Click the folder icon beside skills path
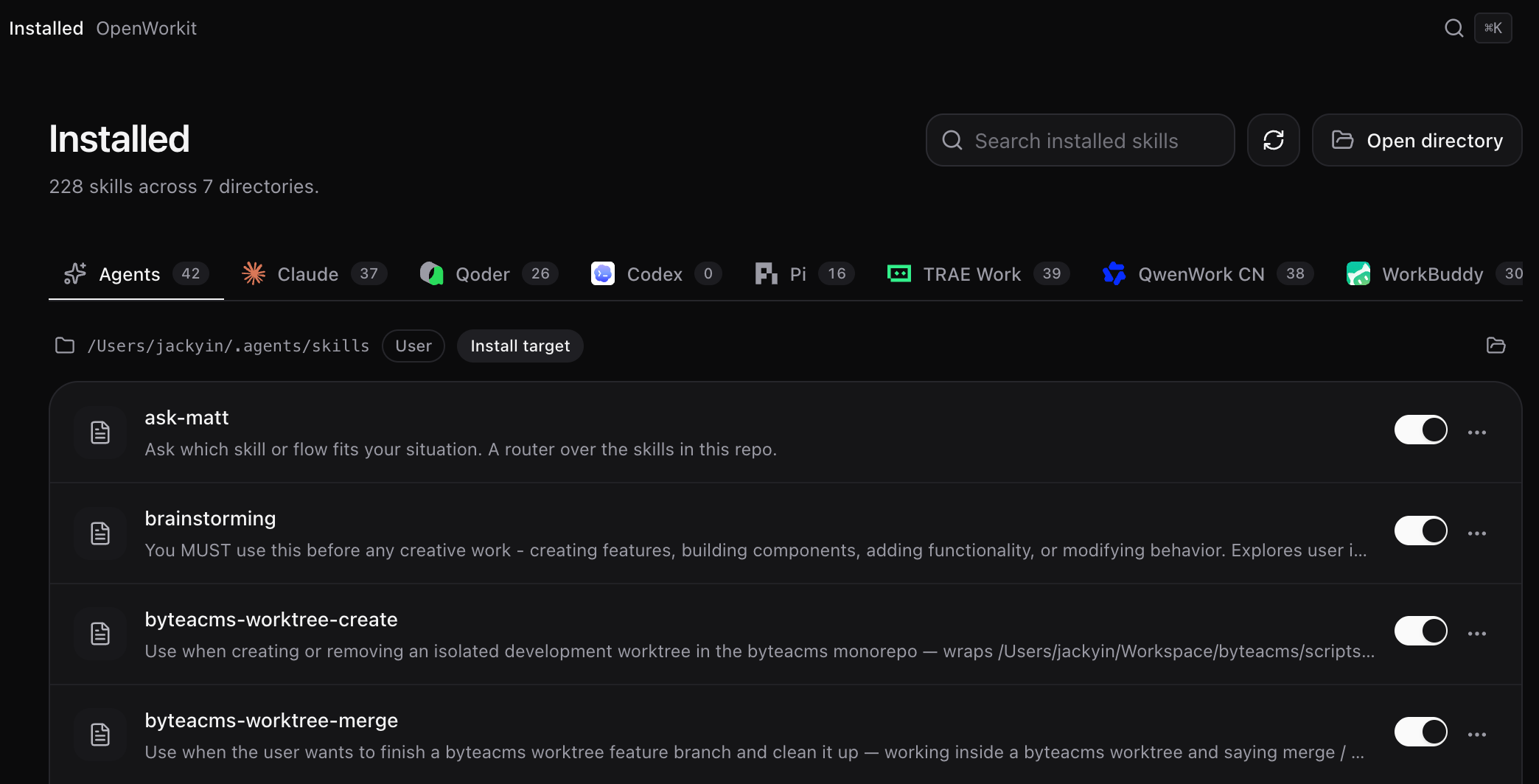This screenshot has height=784, width=1539. (x=65, y=346)
